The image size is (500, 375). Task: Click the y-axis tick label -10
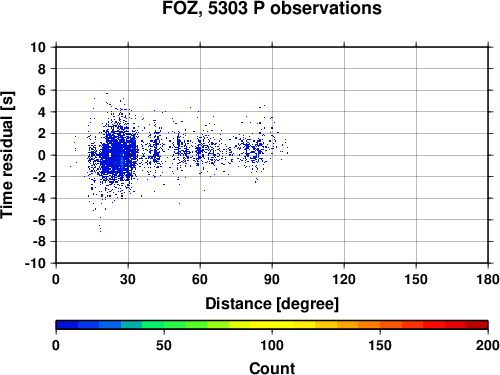click(x=36, y=263)
